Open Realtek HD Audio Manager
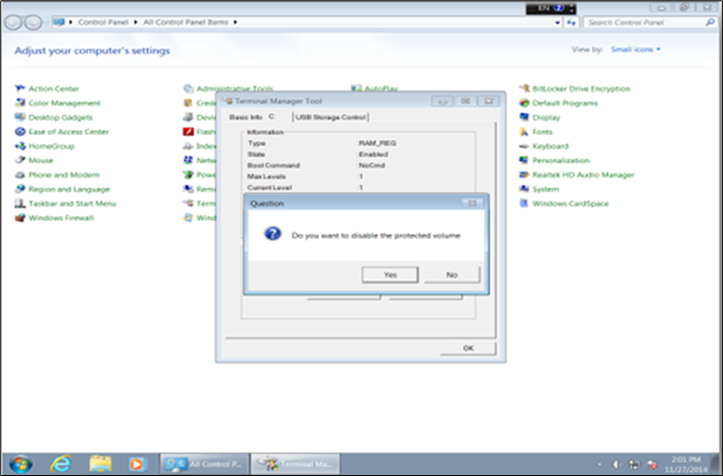 [x=583, y=175]
